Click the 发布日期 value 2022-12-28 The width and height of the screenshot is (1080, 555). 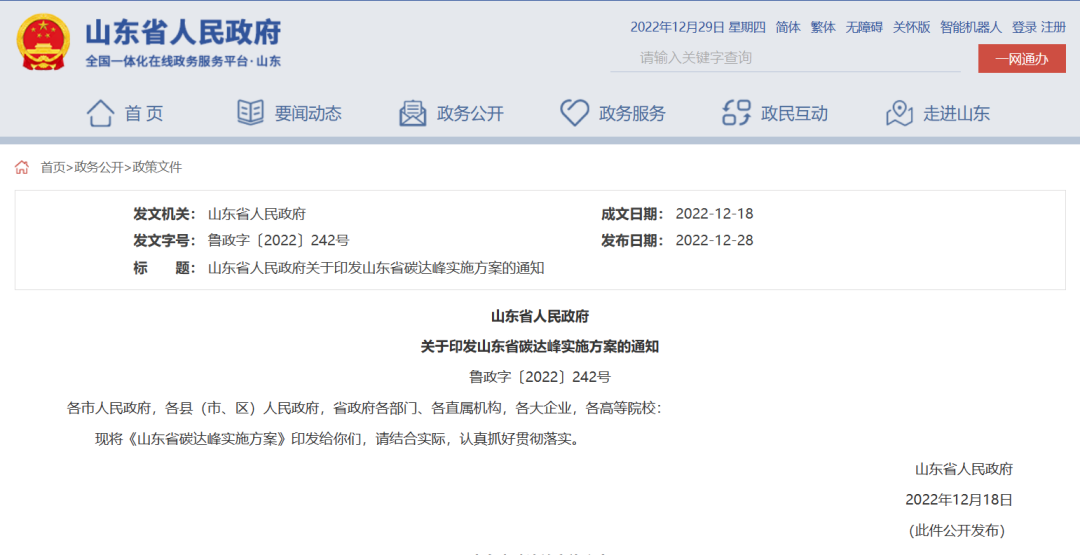point(714,241)
